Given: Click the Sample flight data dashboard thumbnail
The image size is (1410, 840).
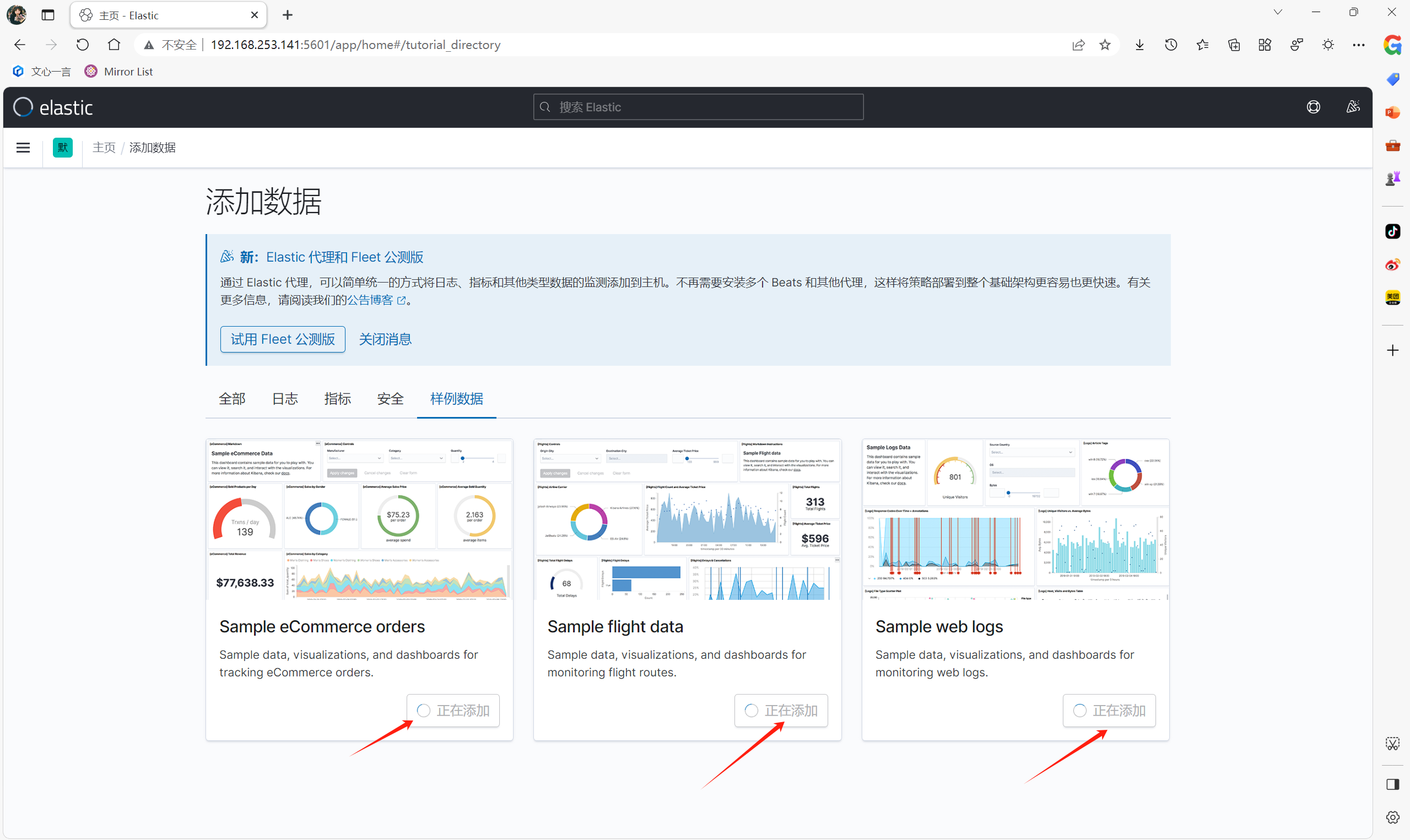Looking at the screenshot, I should (687, 519).
